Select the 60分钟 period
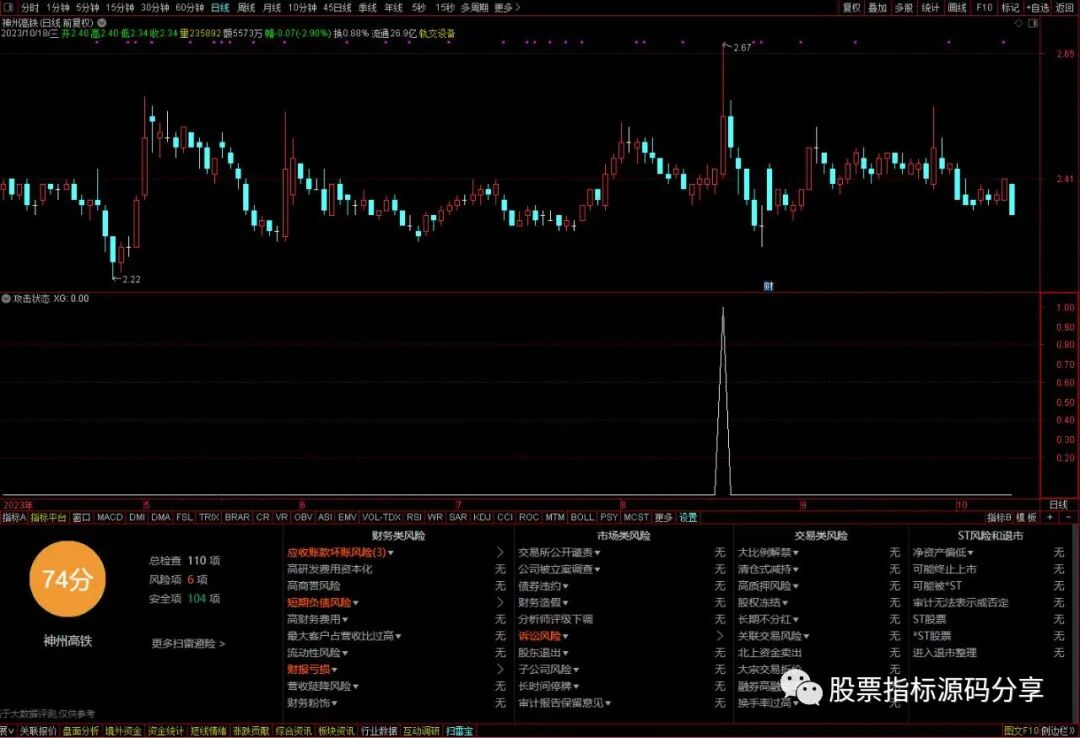Screen dimensions: 1080x738 click(189, 8)
